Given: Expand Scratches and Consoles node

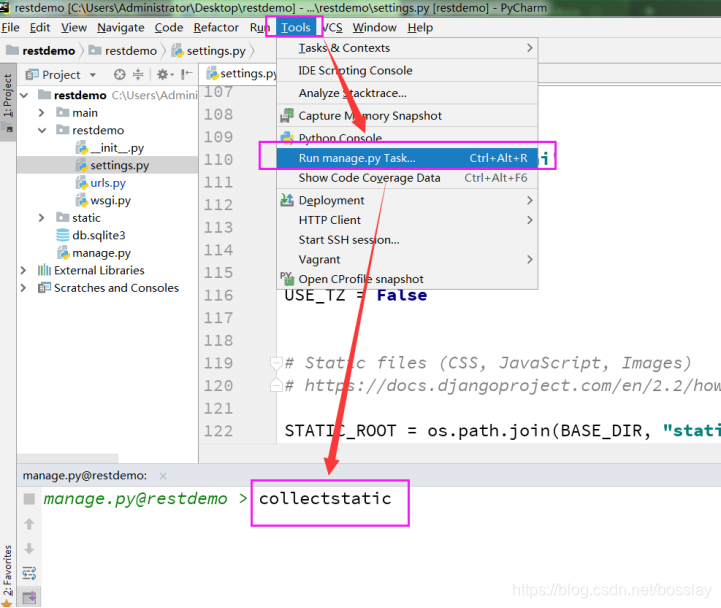Looking at the screenshot, I should pos(23,288).
